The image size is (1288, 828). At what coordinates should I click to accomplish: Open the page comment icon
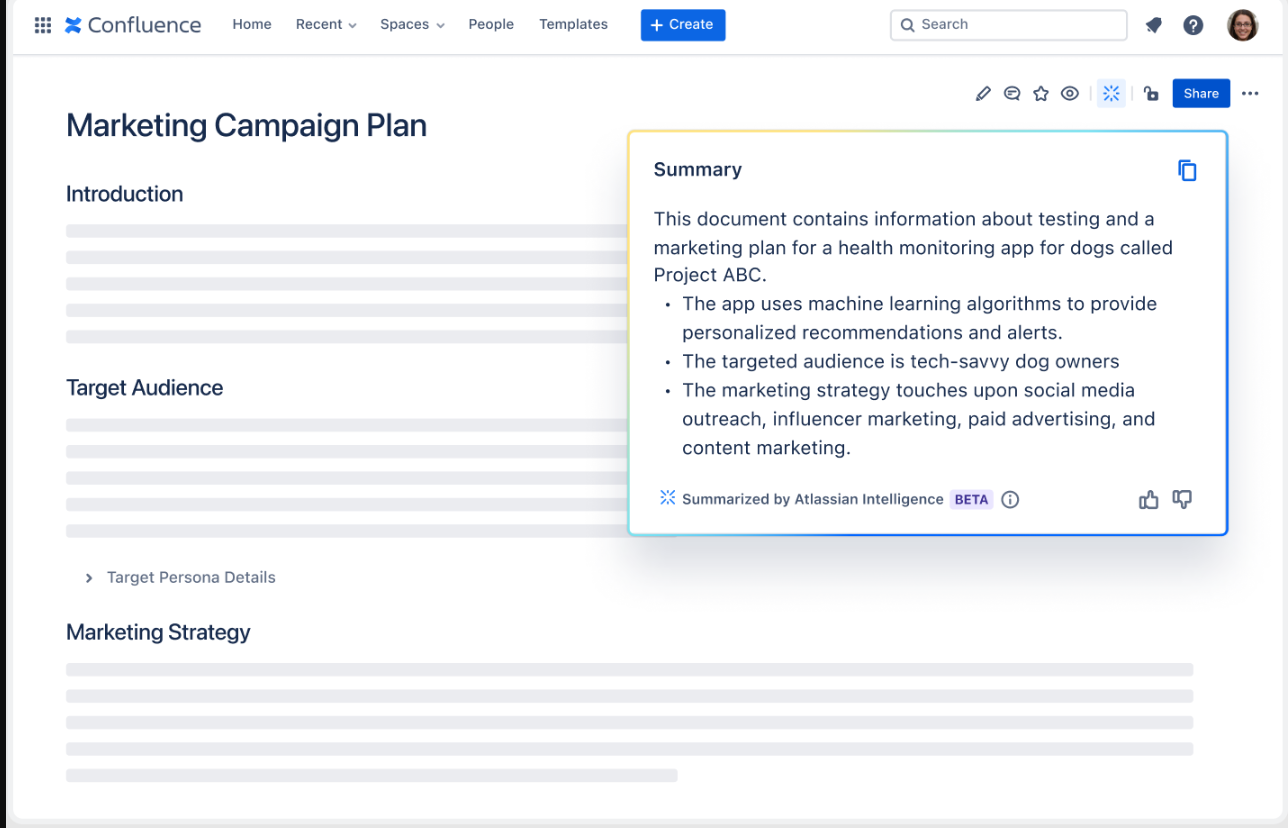click(1012, 94)
